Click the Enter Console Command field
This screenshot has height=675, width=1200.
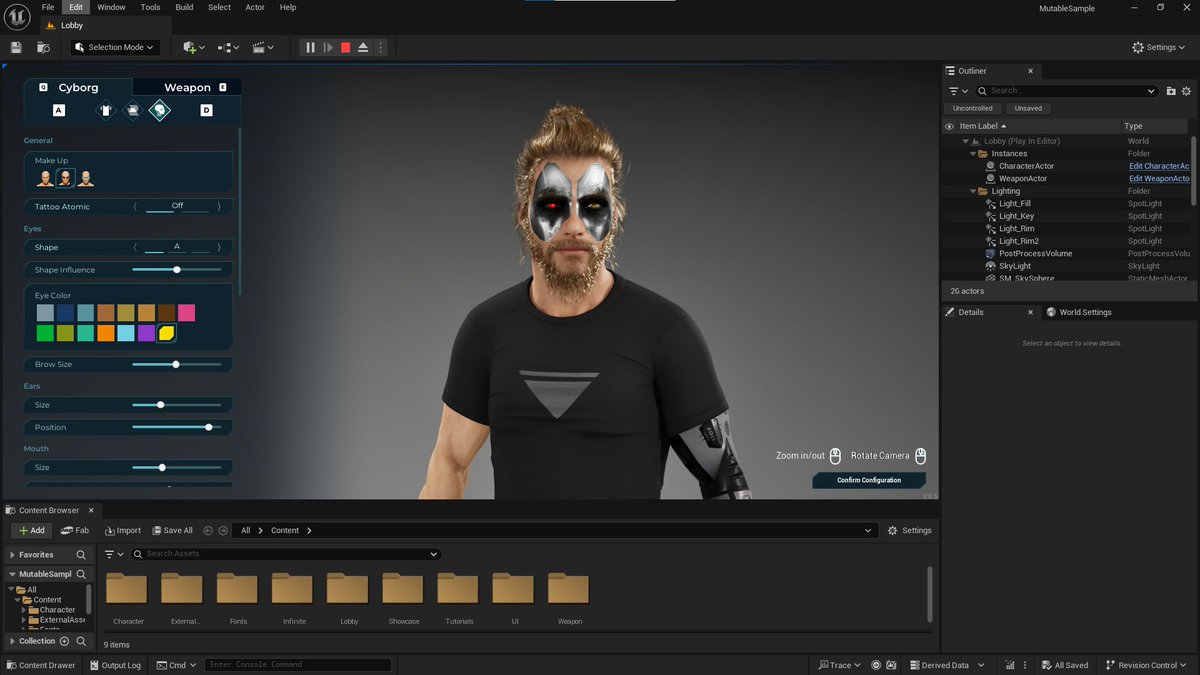click(297, 665)
